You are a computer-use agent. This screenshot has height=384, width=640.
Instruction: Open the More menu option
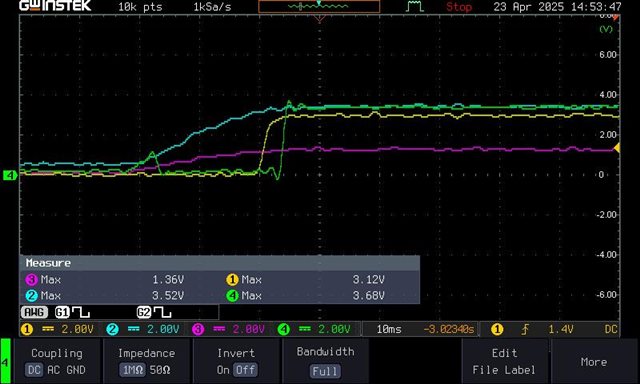[593, 362]
